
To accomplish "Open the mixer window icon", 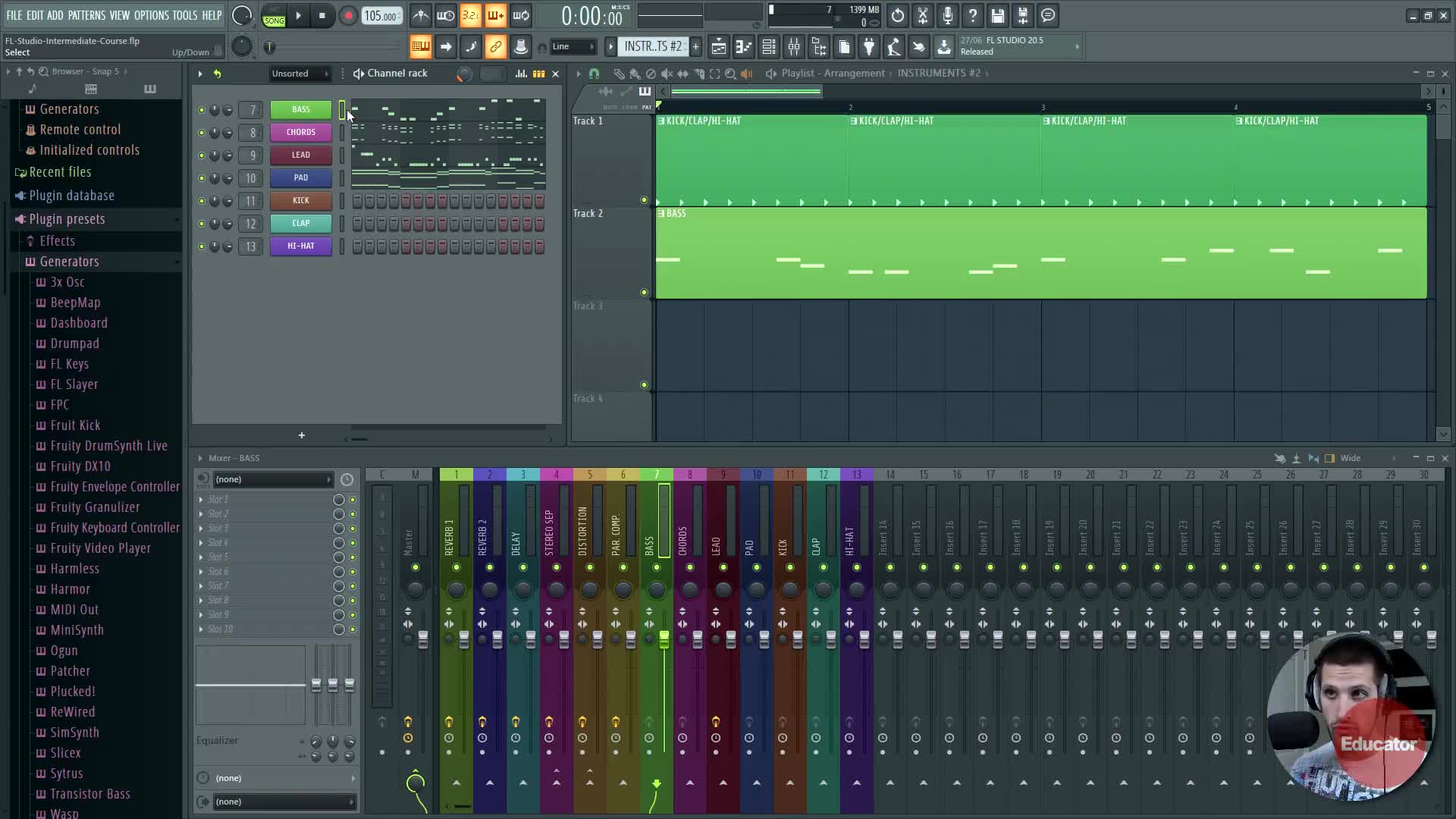I will (x=794, y=47).
